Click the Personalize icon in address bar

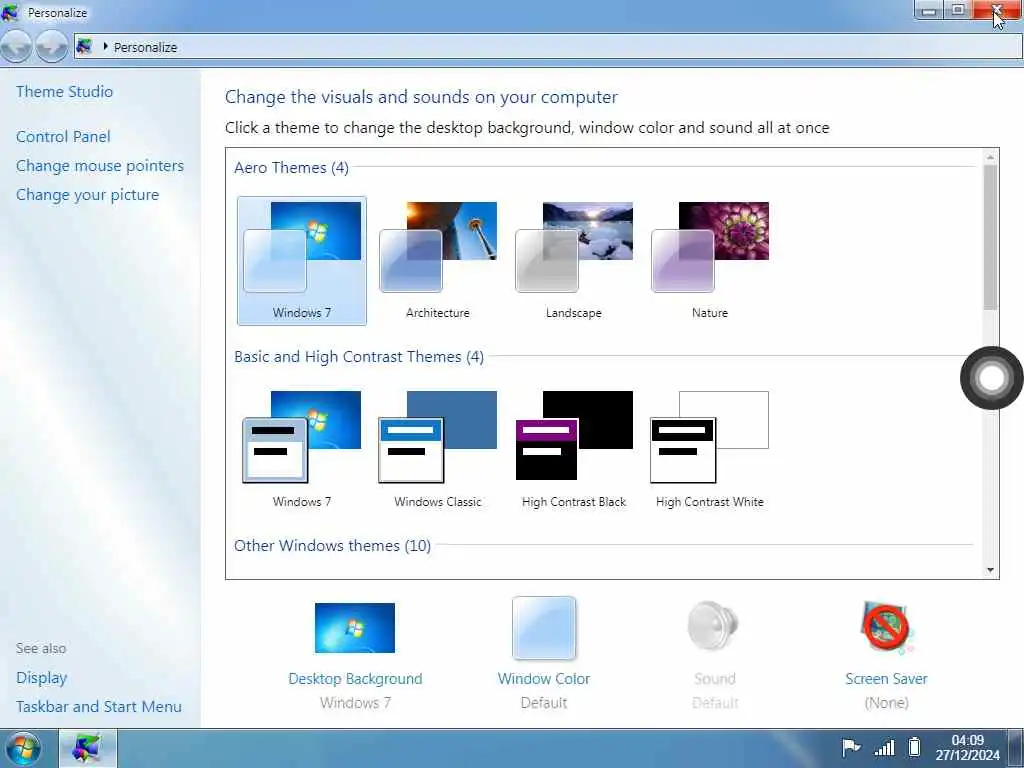(x=84, y=46)
